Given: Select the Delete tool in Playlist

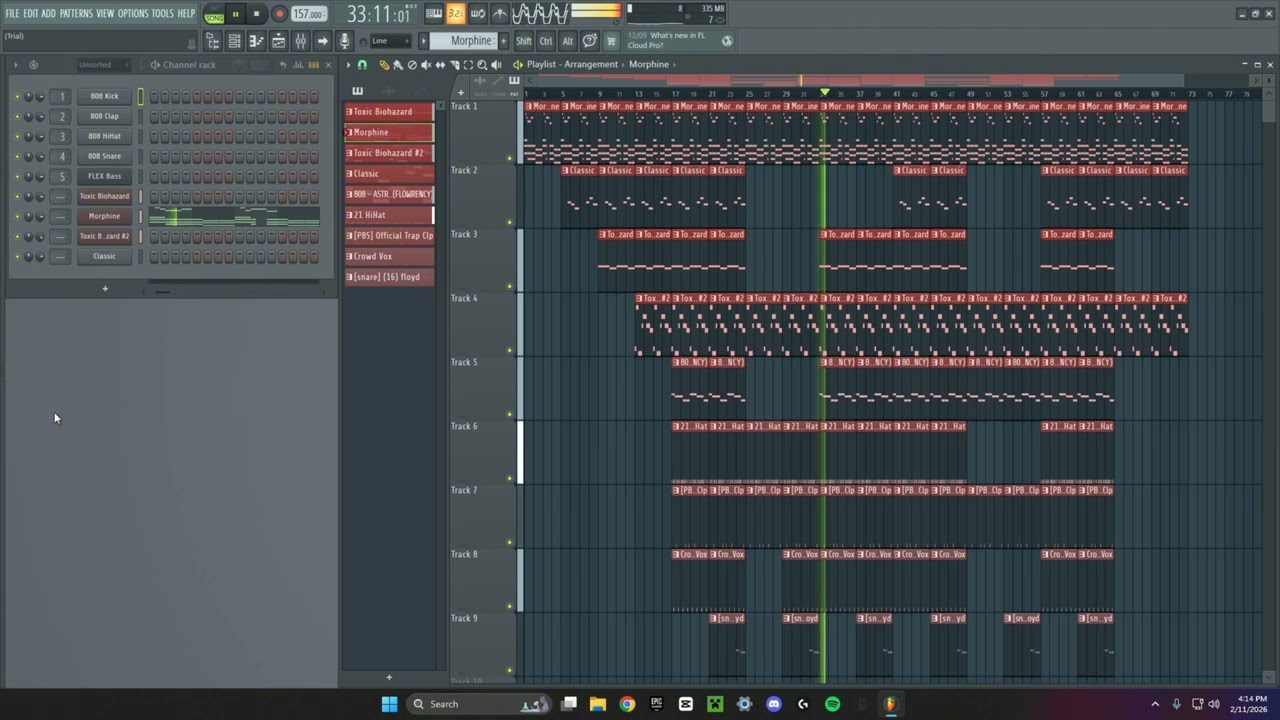Looking at the screenshot, I should coord(412,65).
